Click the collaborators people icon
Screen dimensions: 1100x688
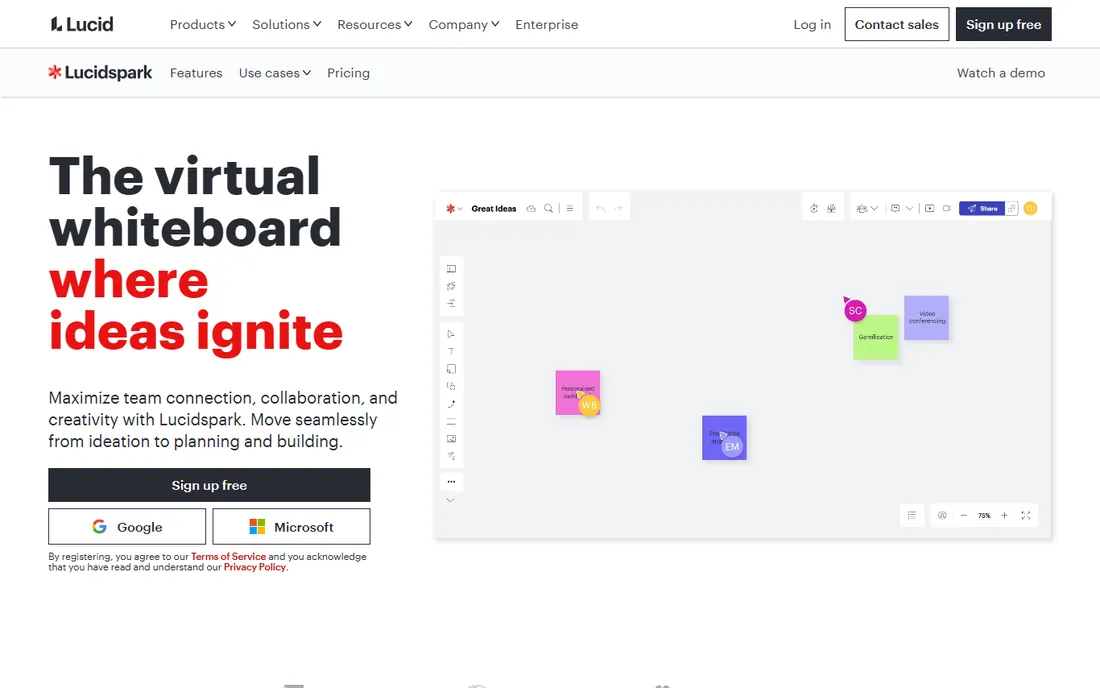pos(862,208)
